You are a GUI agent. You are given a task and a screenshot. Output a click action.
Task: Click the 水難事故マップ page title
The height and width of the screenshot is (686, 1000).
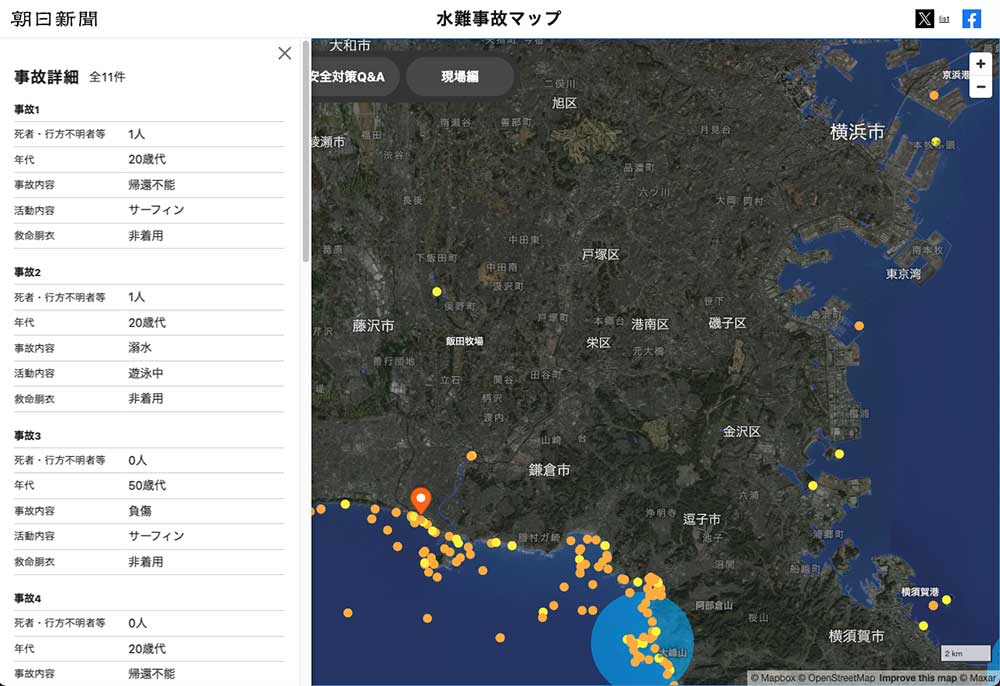(499, 18)
